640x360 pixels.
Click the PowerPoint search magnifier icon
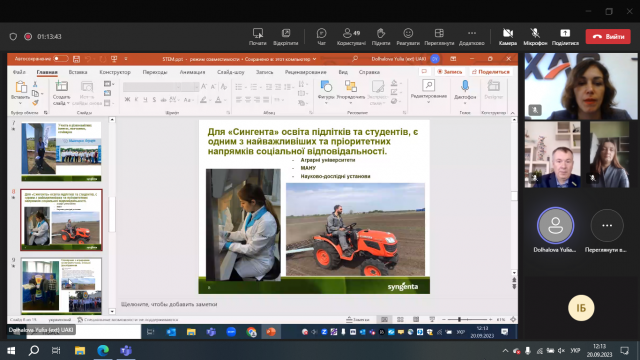coord(355,59)
